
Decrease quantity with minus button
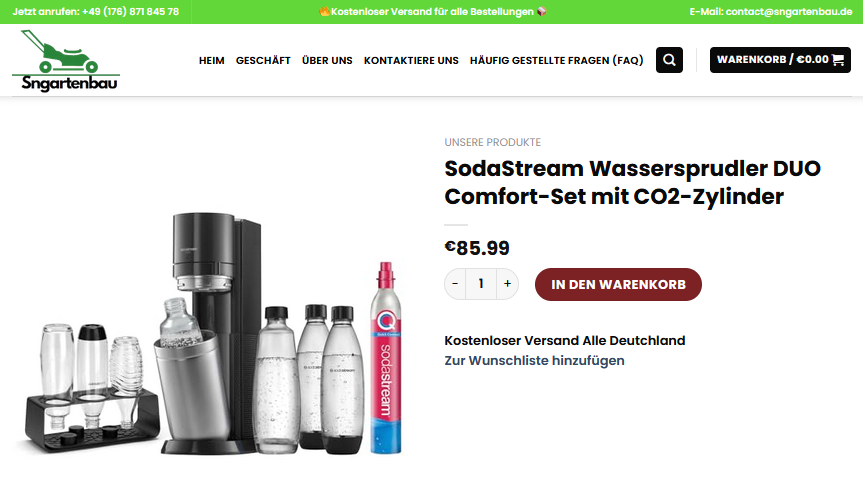point(455,284)
